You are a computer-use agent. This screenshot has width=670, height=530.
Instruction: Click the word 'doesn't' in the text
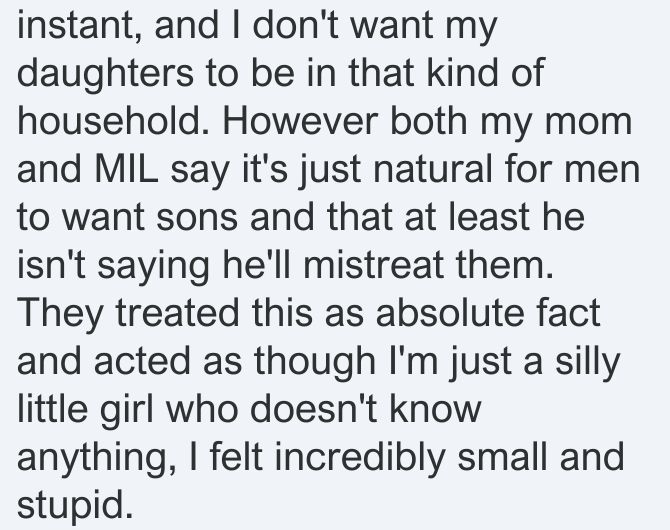click(314, 409)
